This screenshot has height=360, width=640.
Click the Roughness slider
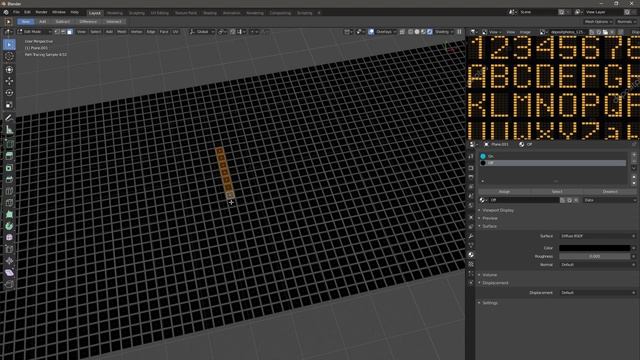point(595,256)
